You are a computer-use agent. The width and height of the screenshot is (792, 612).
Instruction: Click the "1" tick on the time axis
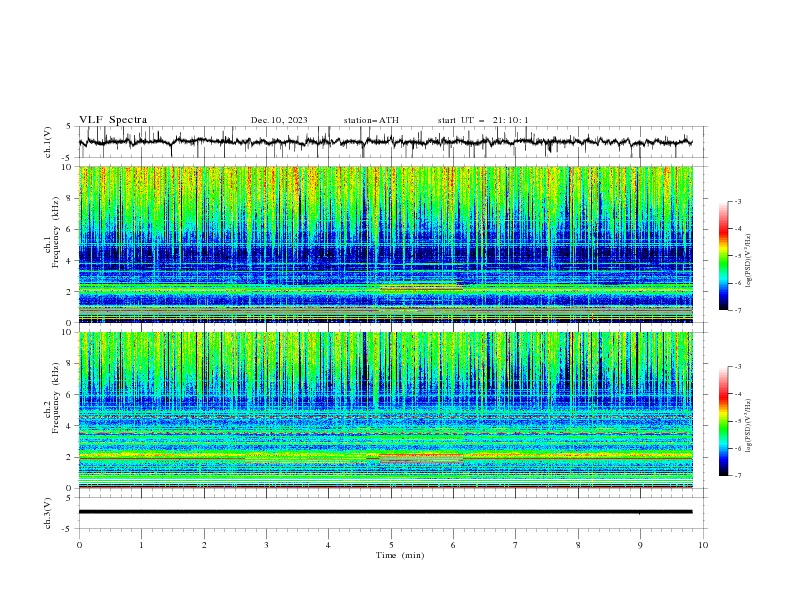click(x=141, y=545)
